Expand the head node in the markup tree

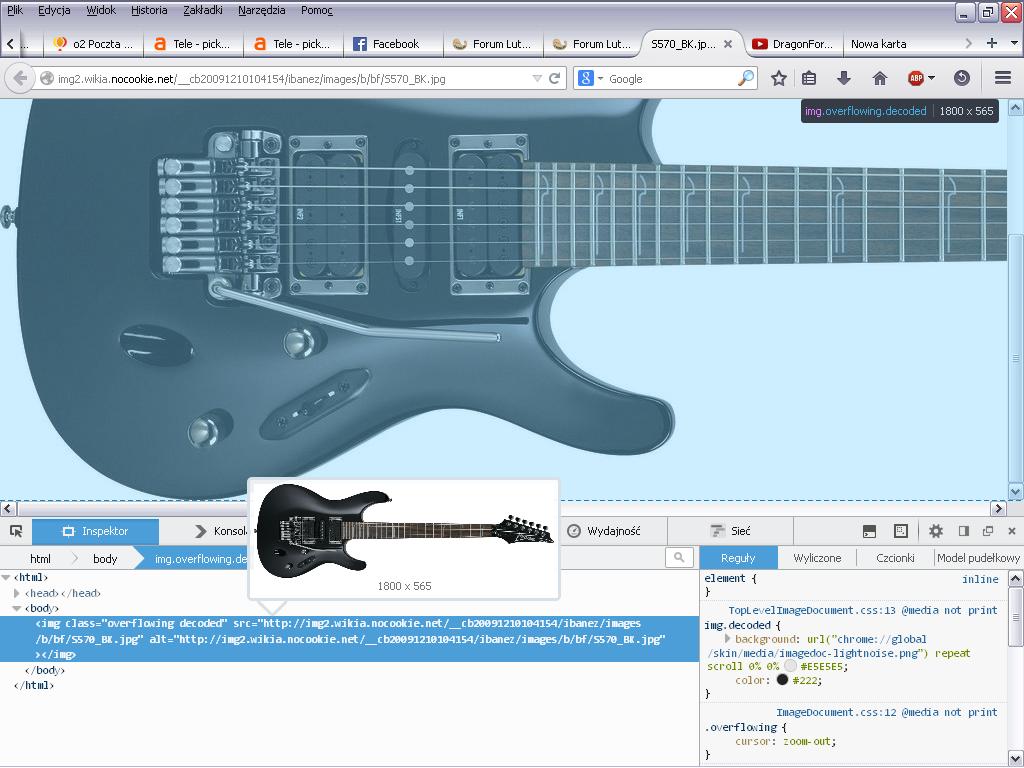coord(17,593)
